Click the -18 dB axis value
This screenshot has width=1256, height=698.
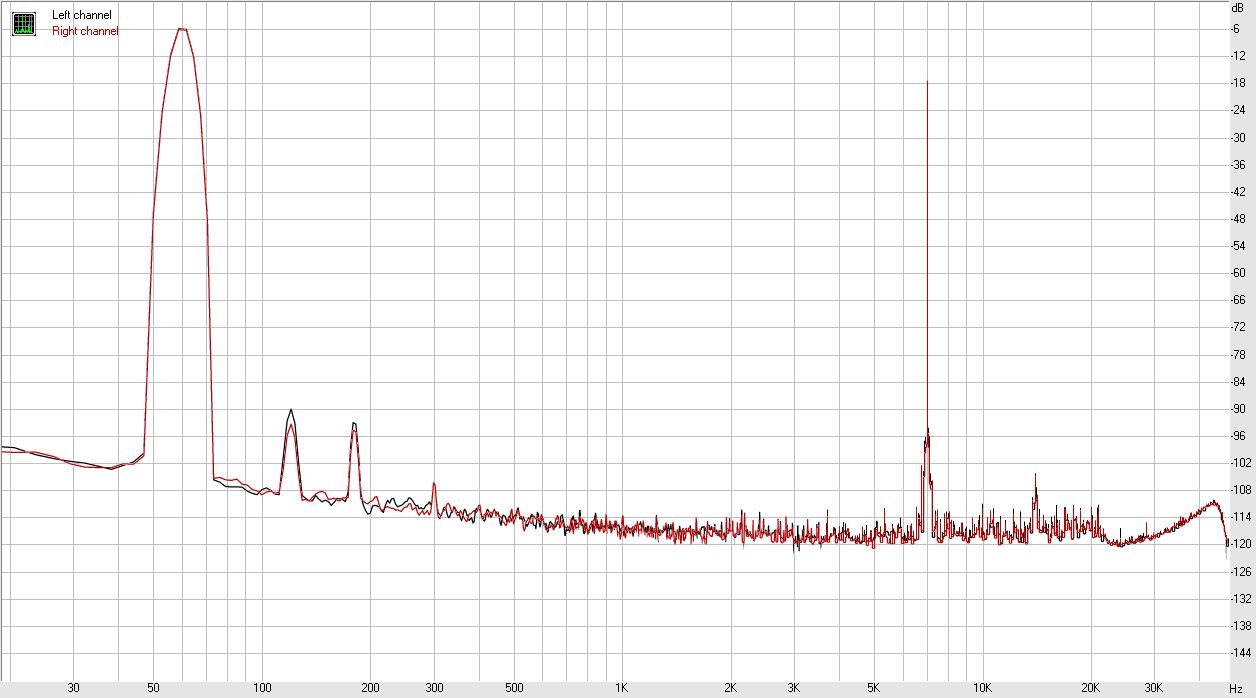coord(1239,82)
